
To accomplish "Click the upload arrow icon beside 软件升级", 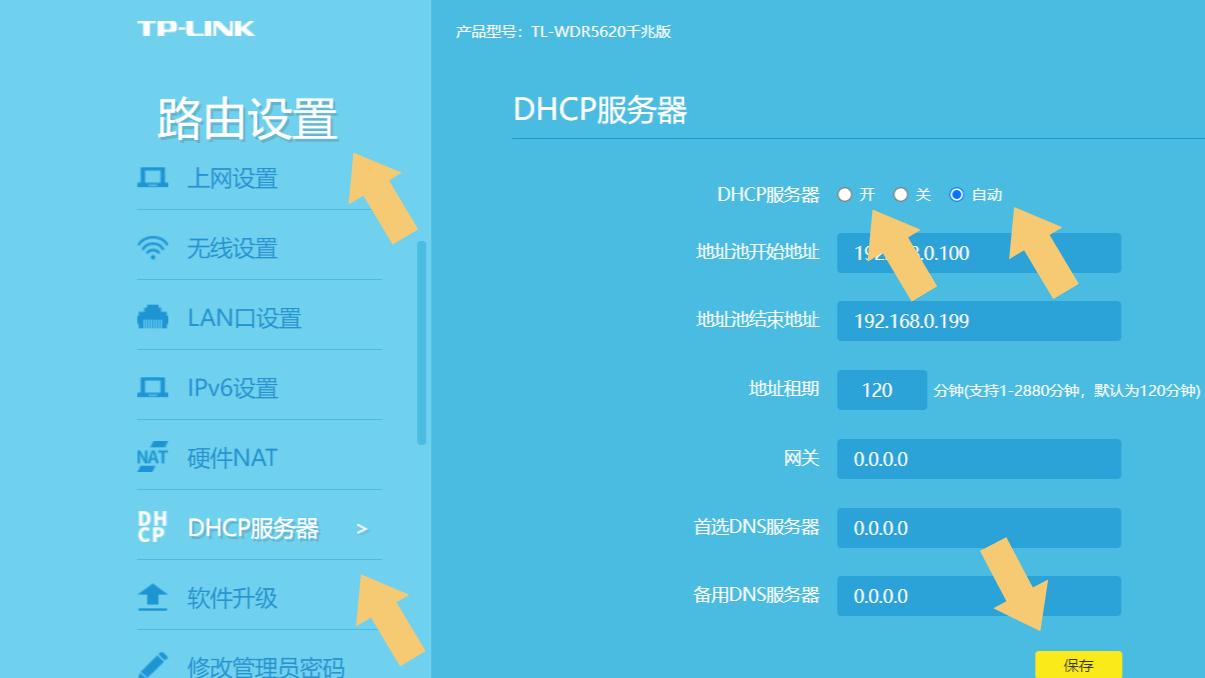I will 152,598.
